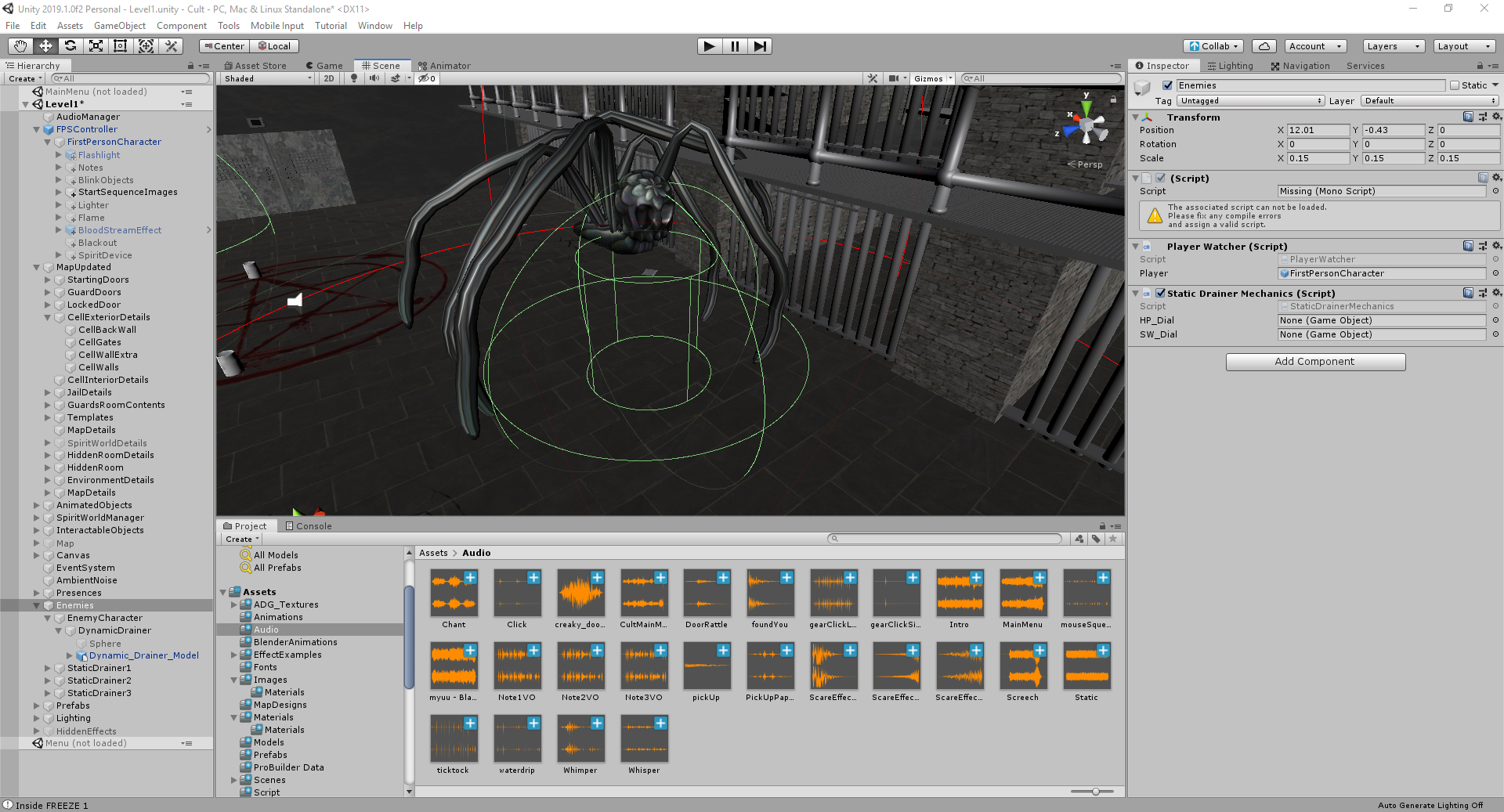Click the object picker for HP_Dial
This screenshot has width=1504, height=812.
(x=1495, y=320)
